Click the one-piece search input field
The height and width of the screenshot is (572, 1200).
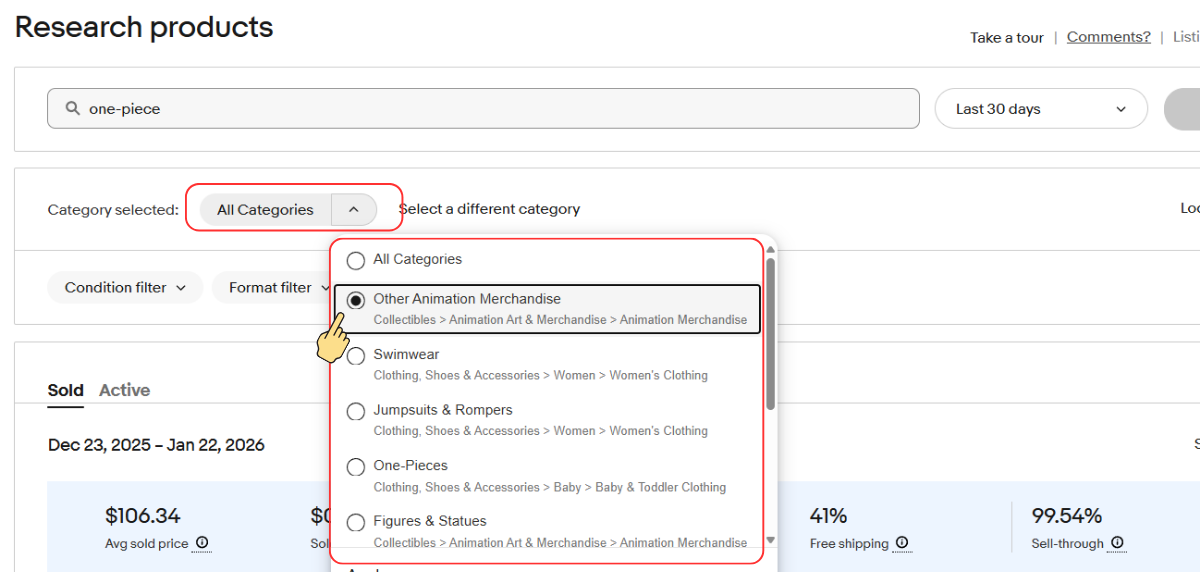coord(483,109)
